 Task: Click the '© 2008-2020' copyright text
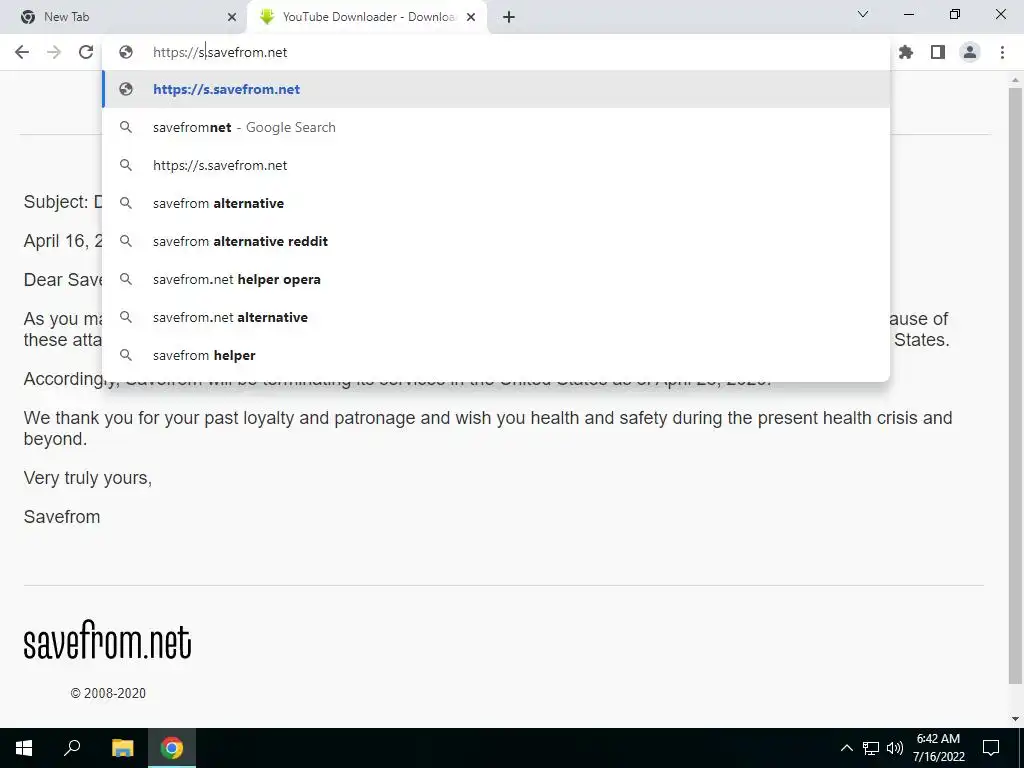(x=108, y=693)
